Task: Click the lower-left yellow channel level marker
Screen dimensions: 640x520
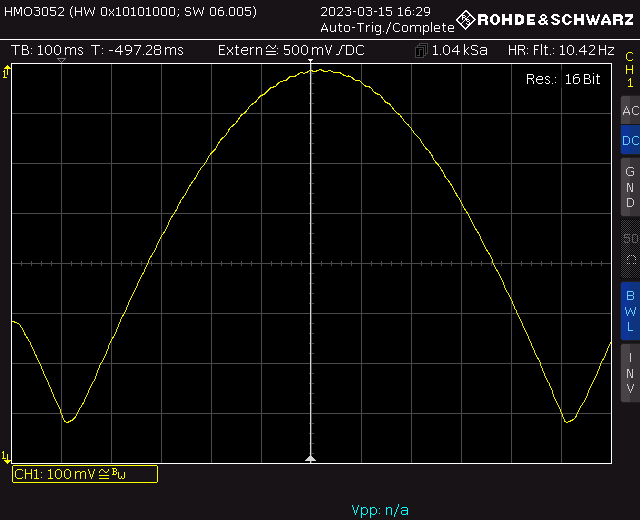Action: (x=8, y=455)
